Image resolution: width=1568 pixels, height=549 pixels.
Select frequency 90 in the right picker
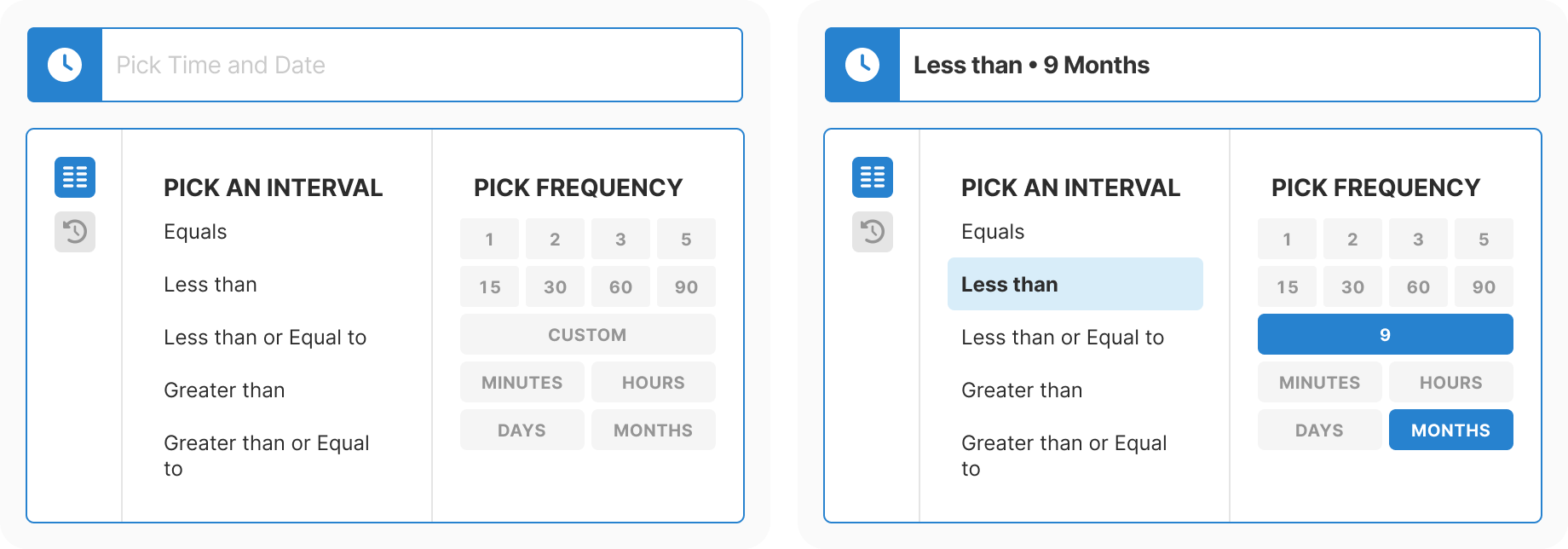click(x=1484, y=286)
